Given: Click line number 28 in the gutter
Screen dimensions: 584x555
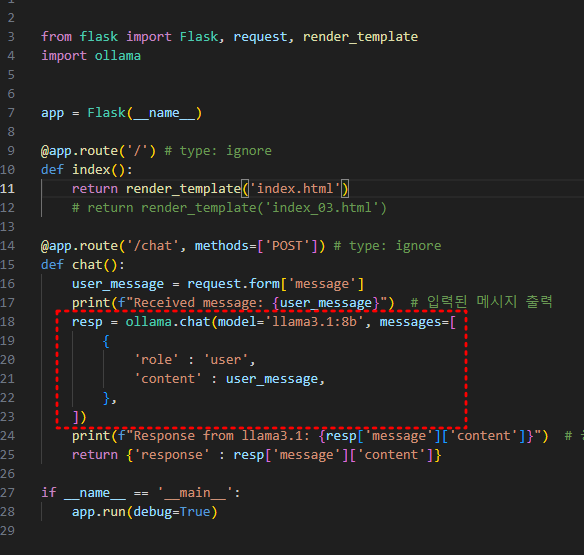Looking at the screenshot, I should (x=8, y=511).
